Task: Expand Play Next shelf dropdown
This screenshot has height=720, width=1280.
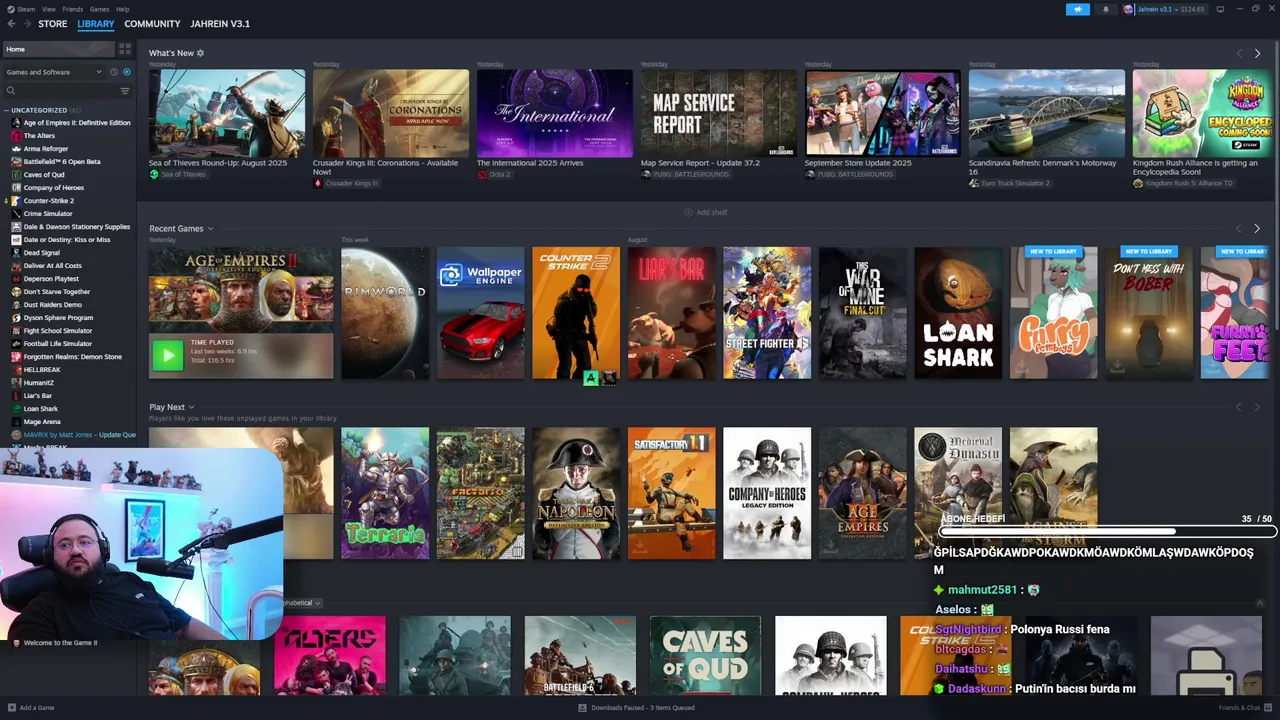Action: click(191, 407)
